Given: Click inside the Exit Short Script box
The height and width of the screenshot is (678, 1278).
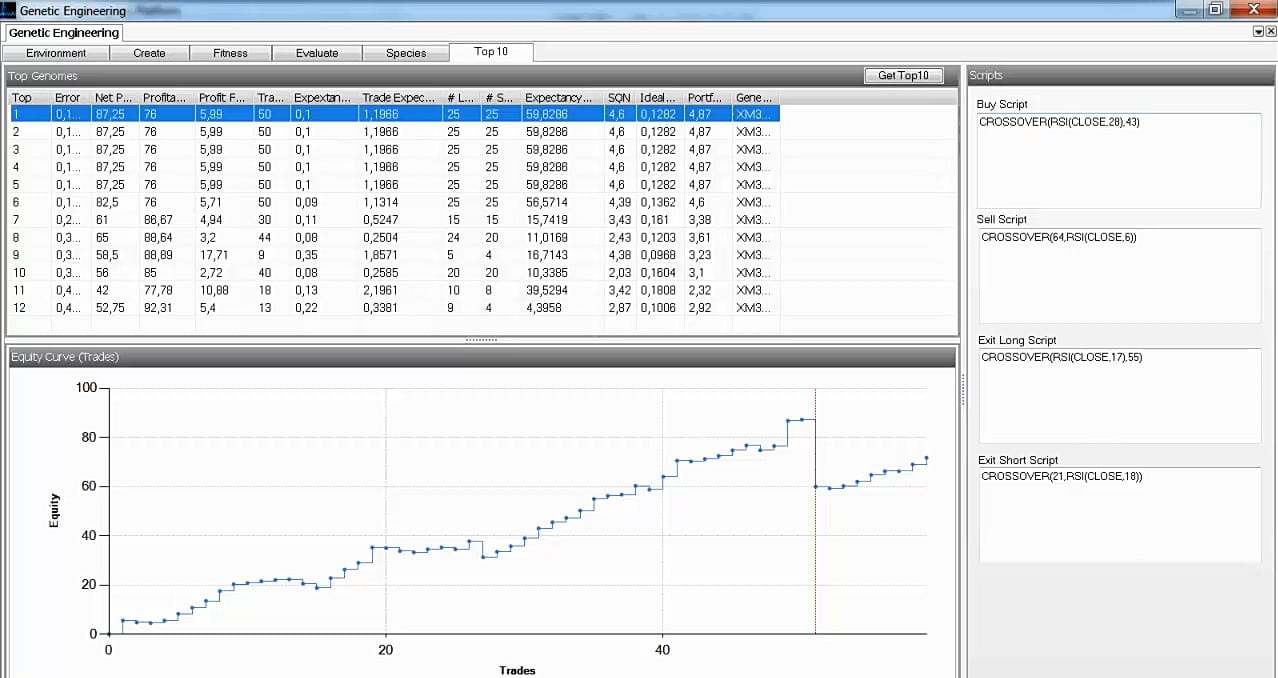Looking at the screenshot, I should [1118, 515].
